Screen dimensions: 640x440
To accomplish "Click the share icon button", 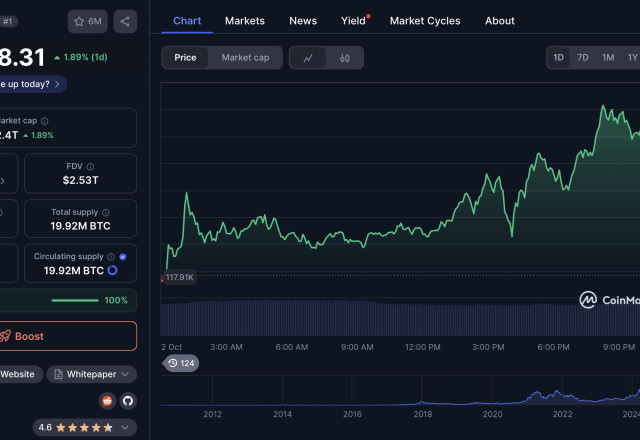I will tap(125, 21).
